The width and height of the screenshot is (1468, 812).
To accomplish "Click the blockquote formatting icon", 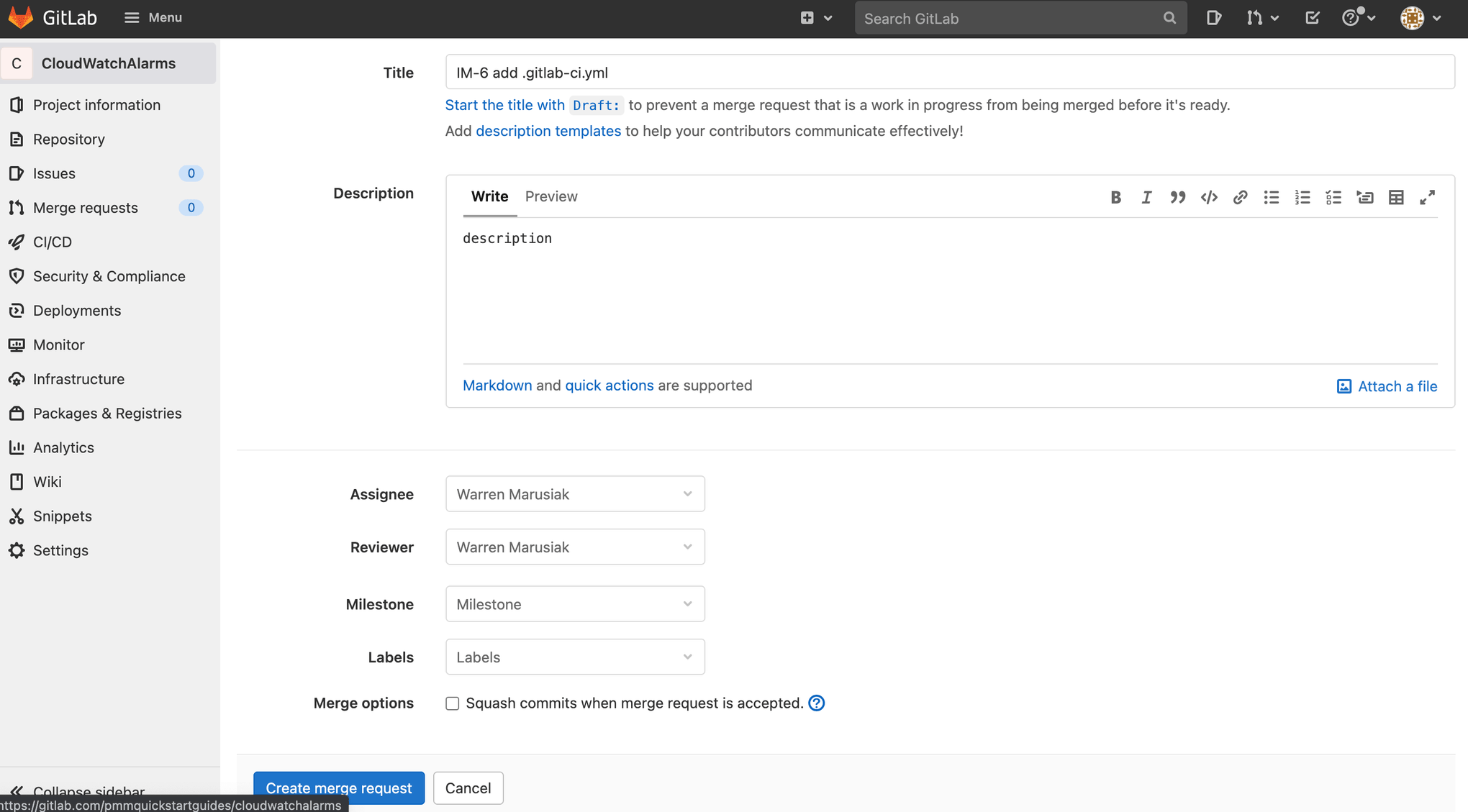I will coord(1177,197).
